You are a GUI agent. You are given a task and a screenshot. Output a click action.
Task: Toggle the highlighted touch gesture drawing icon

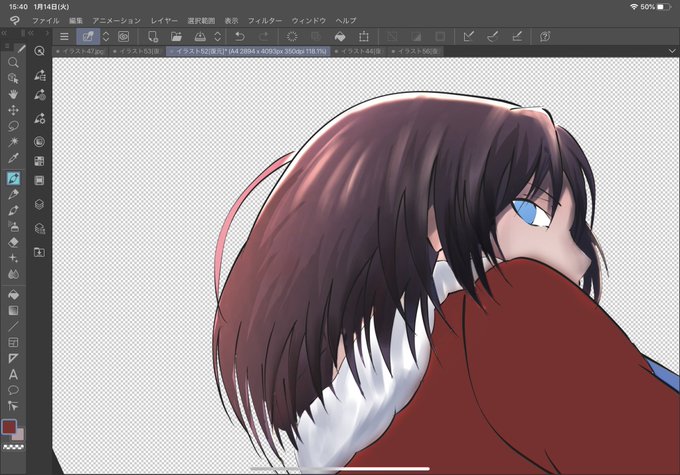88,37
